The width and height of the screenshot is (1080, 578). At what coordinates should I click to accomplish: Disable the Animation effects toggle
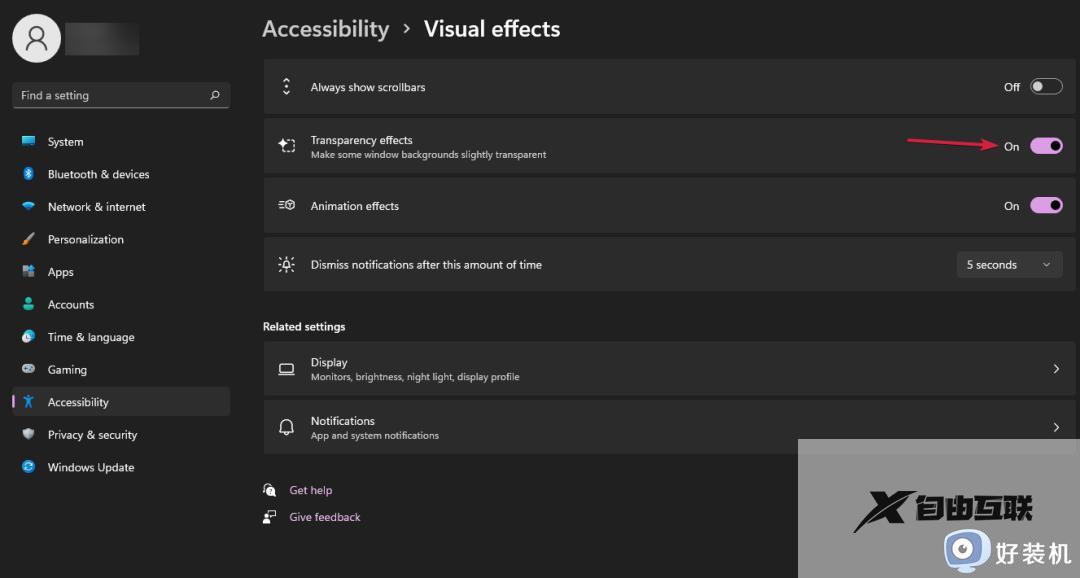(1046, 206)
